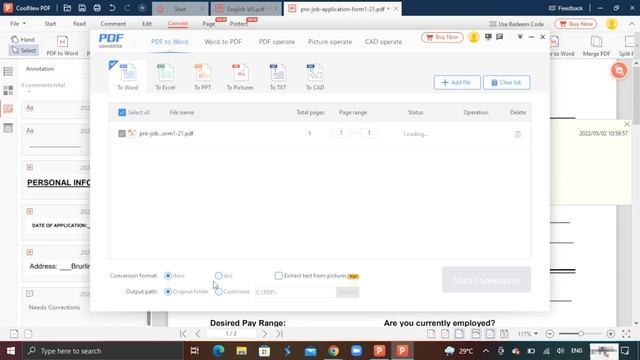Go to previous page arrow

tap(198, 334)
